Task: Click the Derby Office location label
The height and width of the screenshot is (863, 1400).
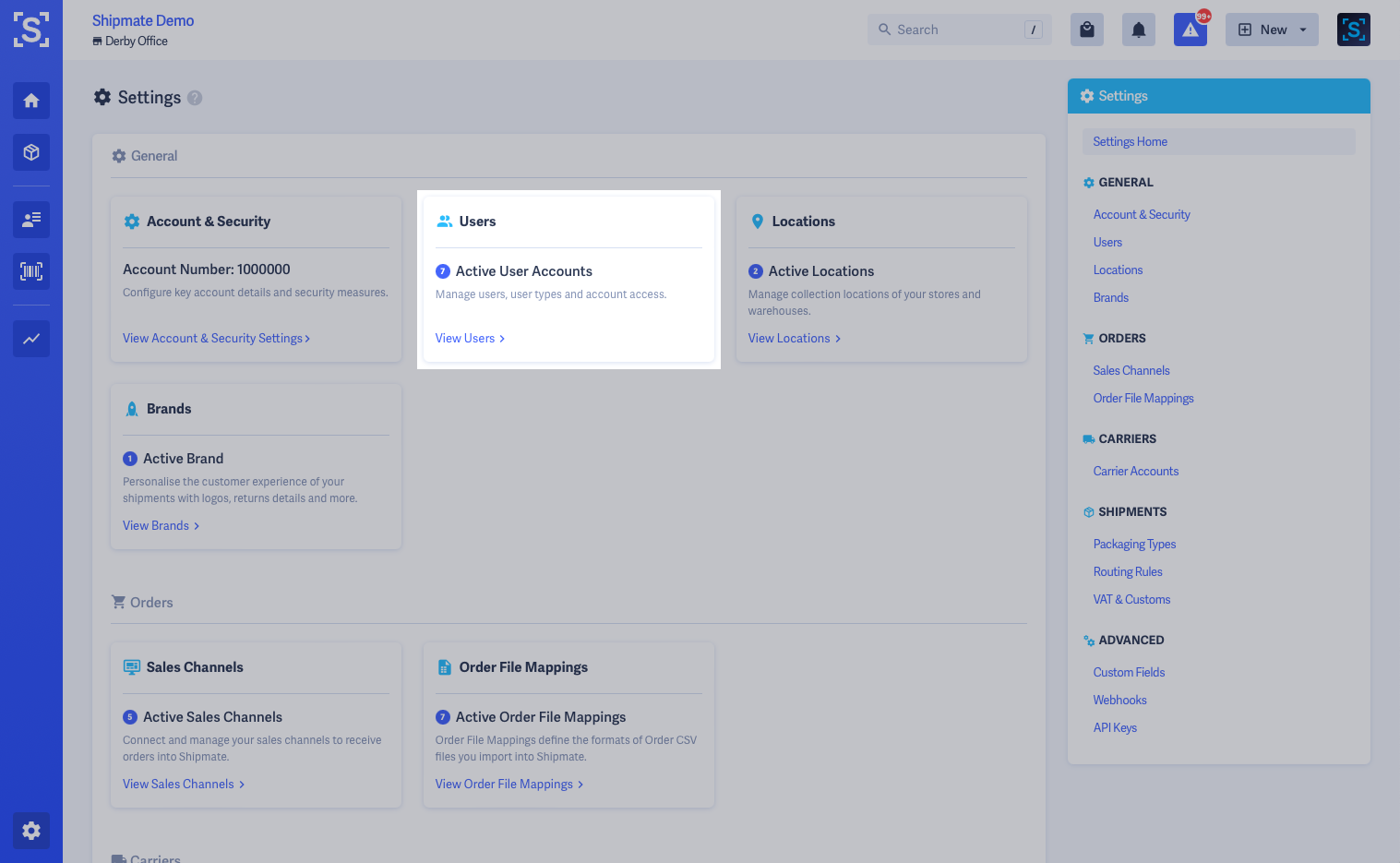Action: 130,42
